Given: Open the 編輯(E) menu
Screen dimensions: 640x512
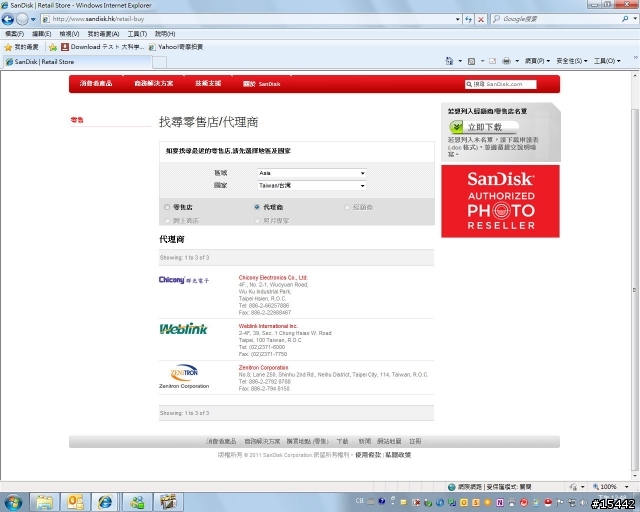Looking at the screenshot, I should [x=42, y=34].
